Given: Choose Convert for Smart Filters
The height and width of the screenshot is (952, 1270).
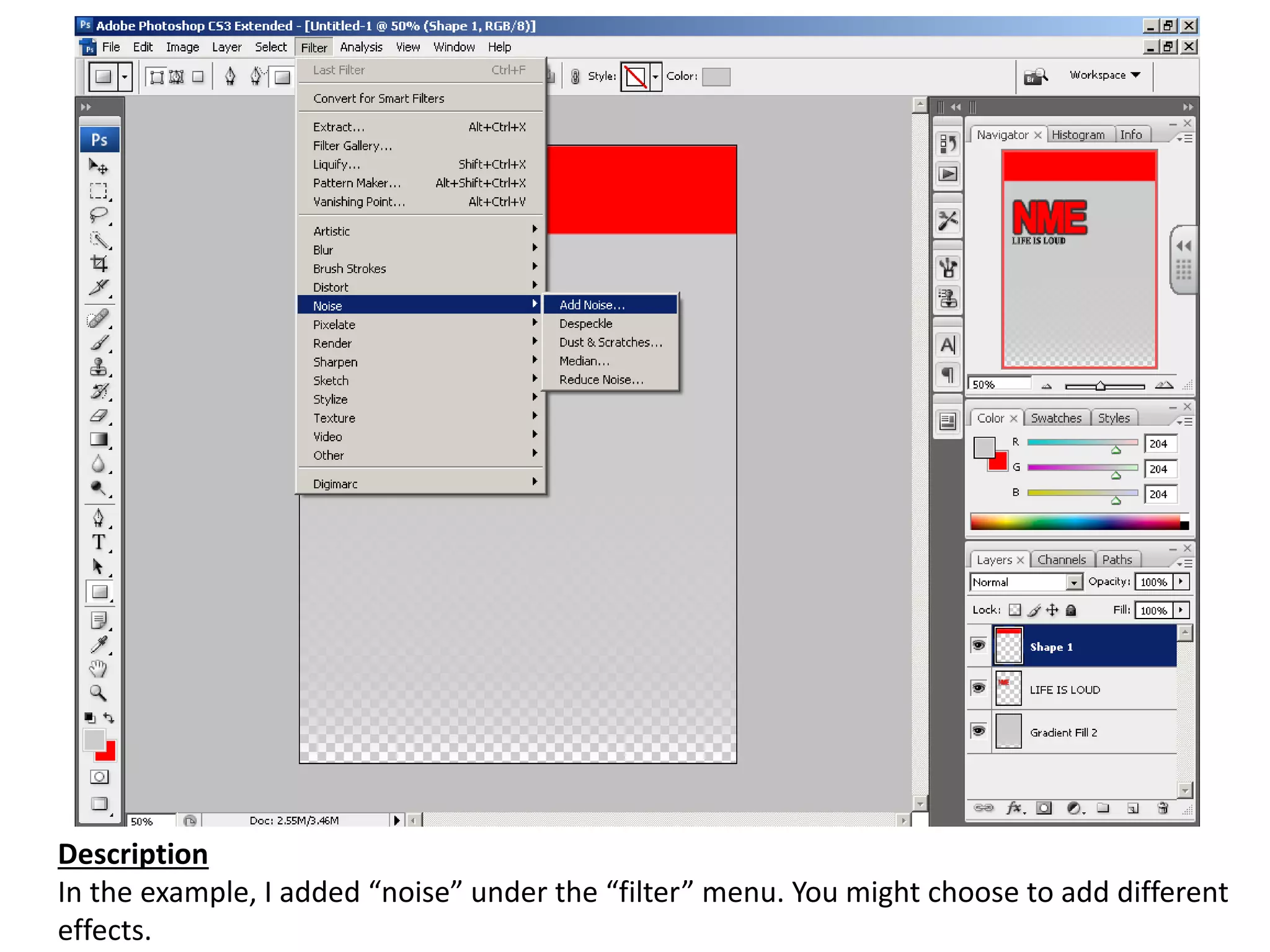Looking at the screenshot, I should point(421,99).
